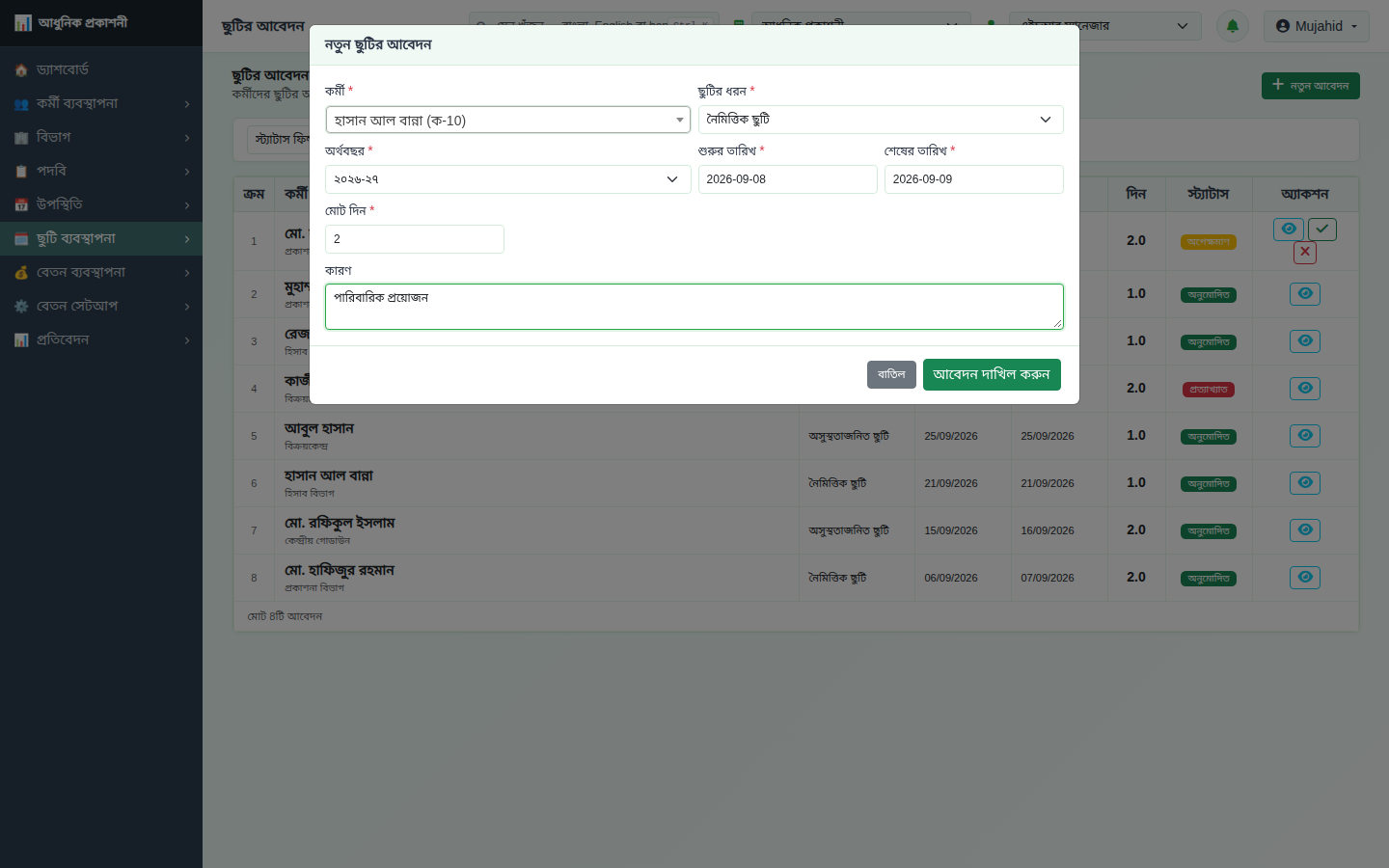
Task: Open the eye icon for হাসান আল বান্না row
Action: coord(1305,483)
